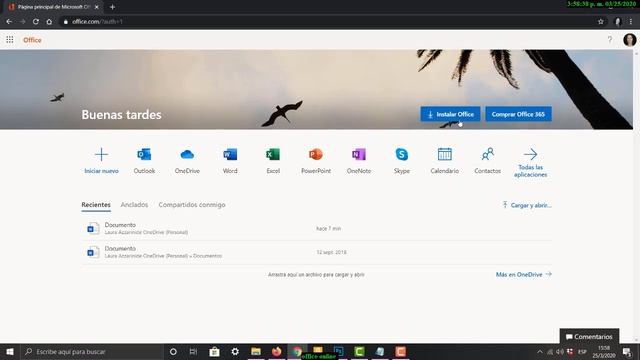Reload the browser page

pyautogui.click(x=36, y=22)
